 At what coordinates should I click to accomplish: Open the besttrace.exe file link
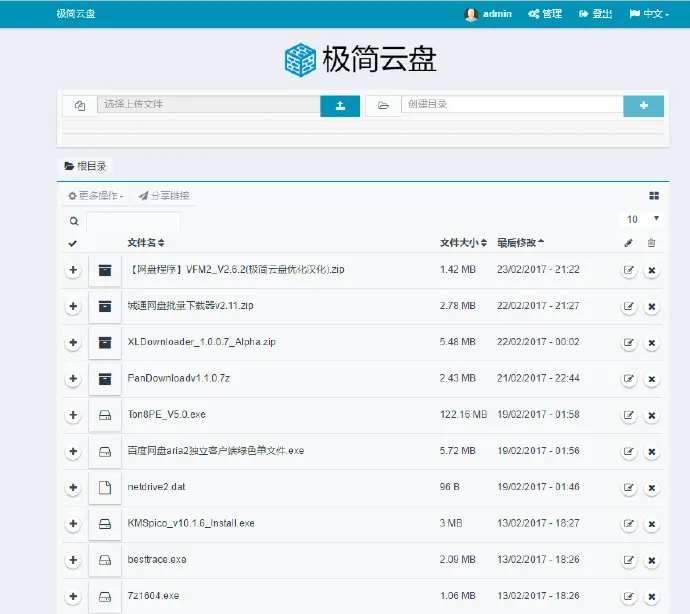click(157, 559)
